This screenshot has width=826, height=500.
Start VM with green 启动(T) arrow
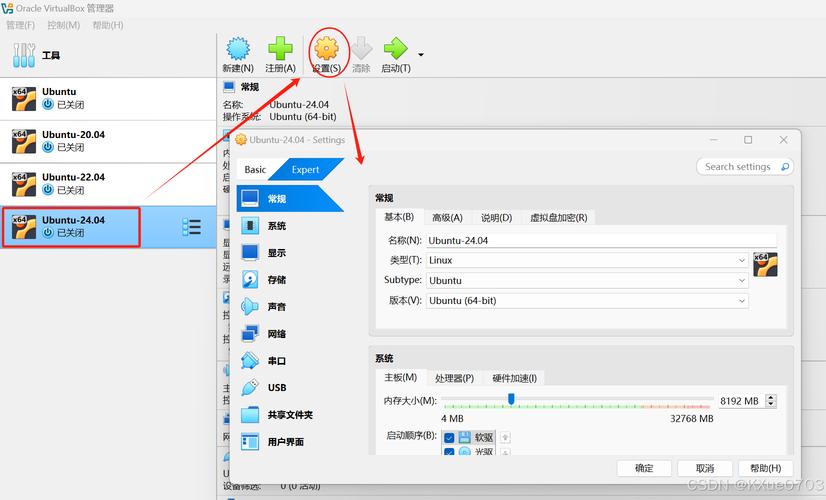[x=396, y=48]
